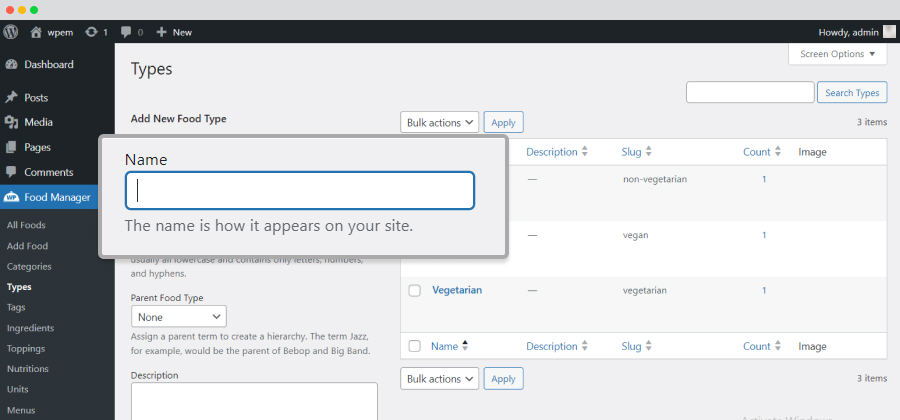Open the updates indicator showing 1
The width and height of the screenshot is (900, 420).
(x=96, y=32)
